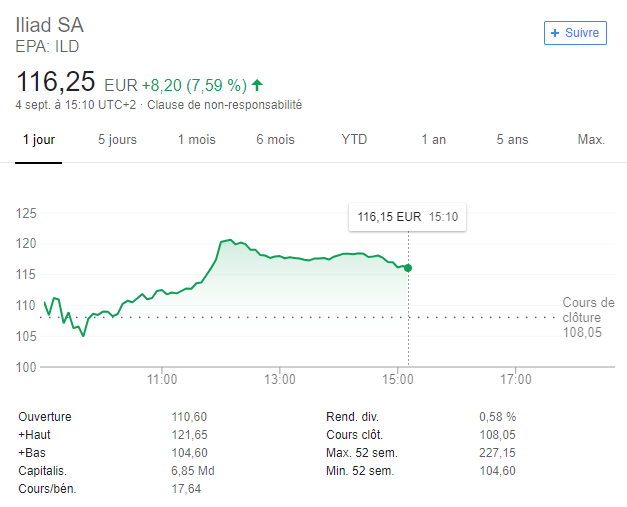627x507 pixels.
Task: Click the green chart marker dot
Action: tap(408, 268)
